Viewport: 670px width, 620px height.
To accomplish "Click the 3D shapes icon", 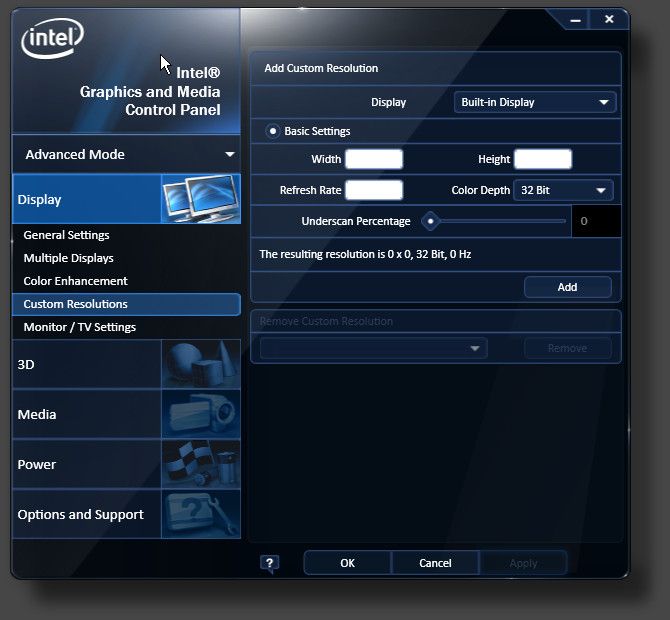I will point(201,364).
